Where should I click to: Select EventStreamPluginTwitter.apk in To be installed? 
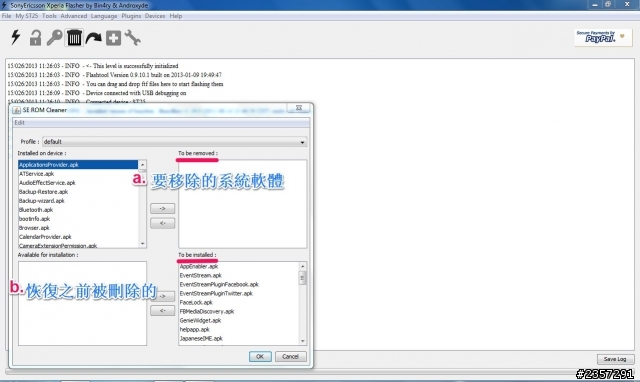point(239,293)
